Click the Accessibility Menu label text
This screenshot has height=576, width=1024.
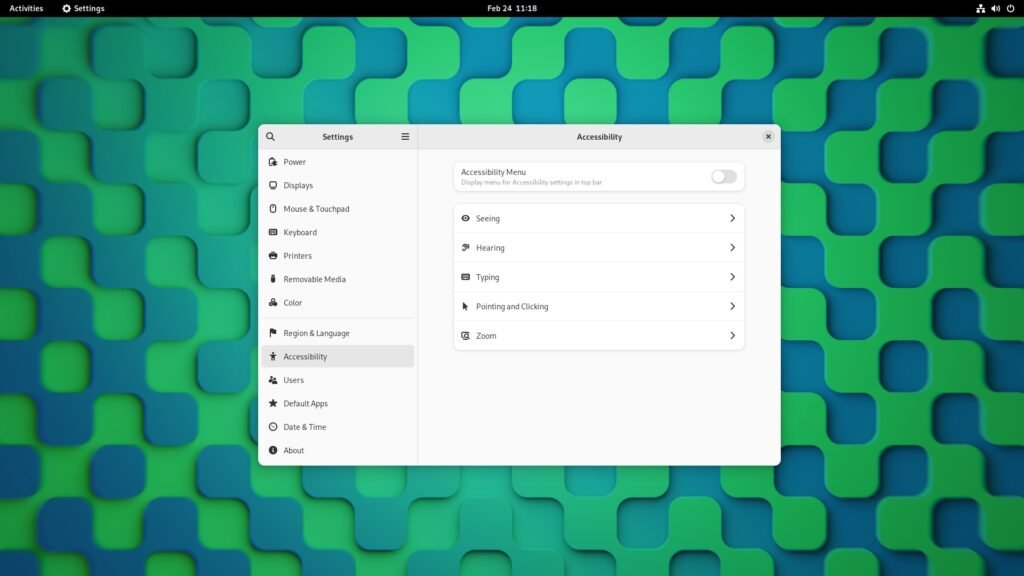pyautogui.click(x=493, y=172)
